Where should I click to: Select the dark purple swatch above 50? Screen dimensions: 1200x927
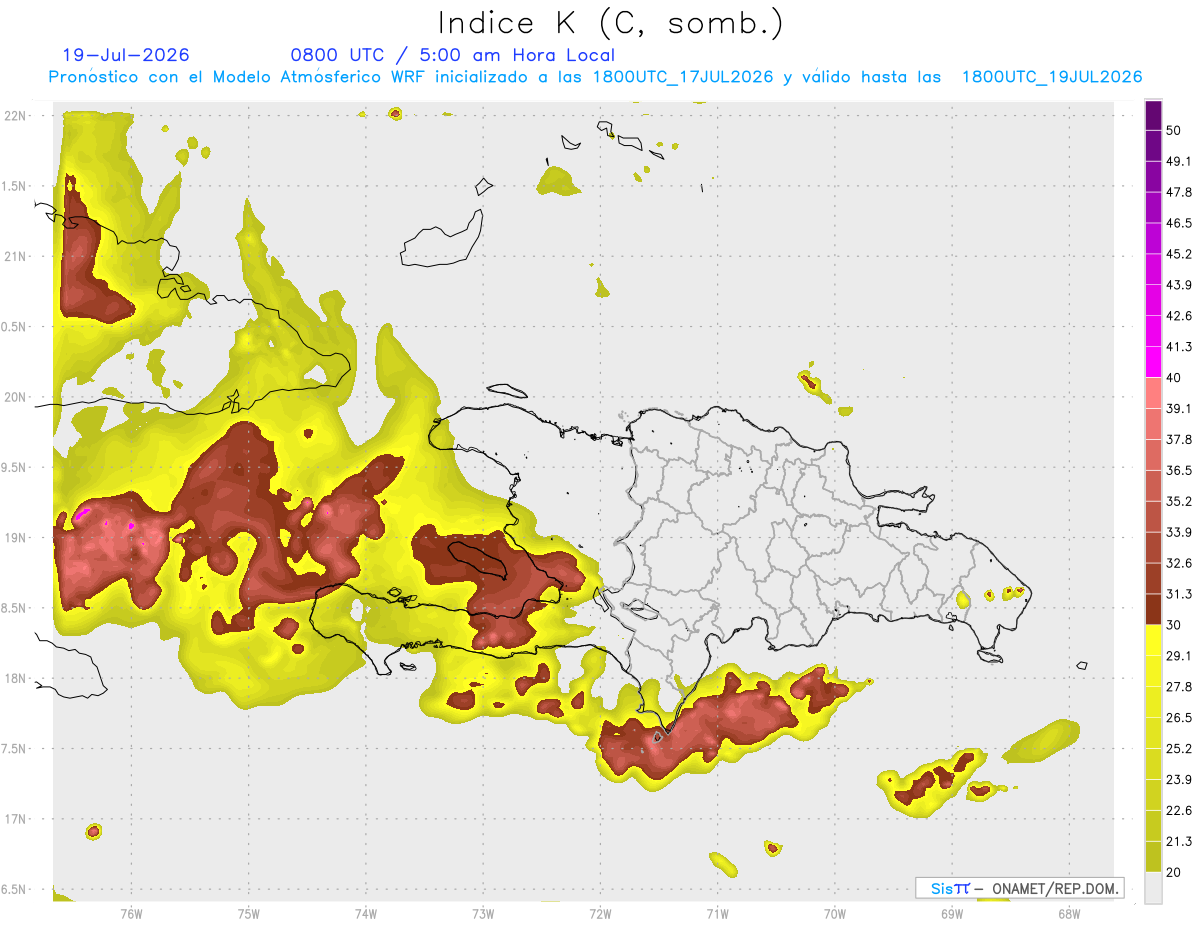pos(1154,115)
